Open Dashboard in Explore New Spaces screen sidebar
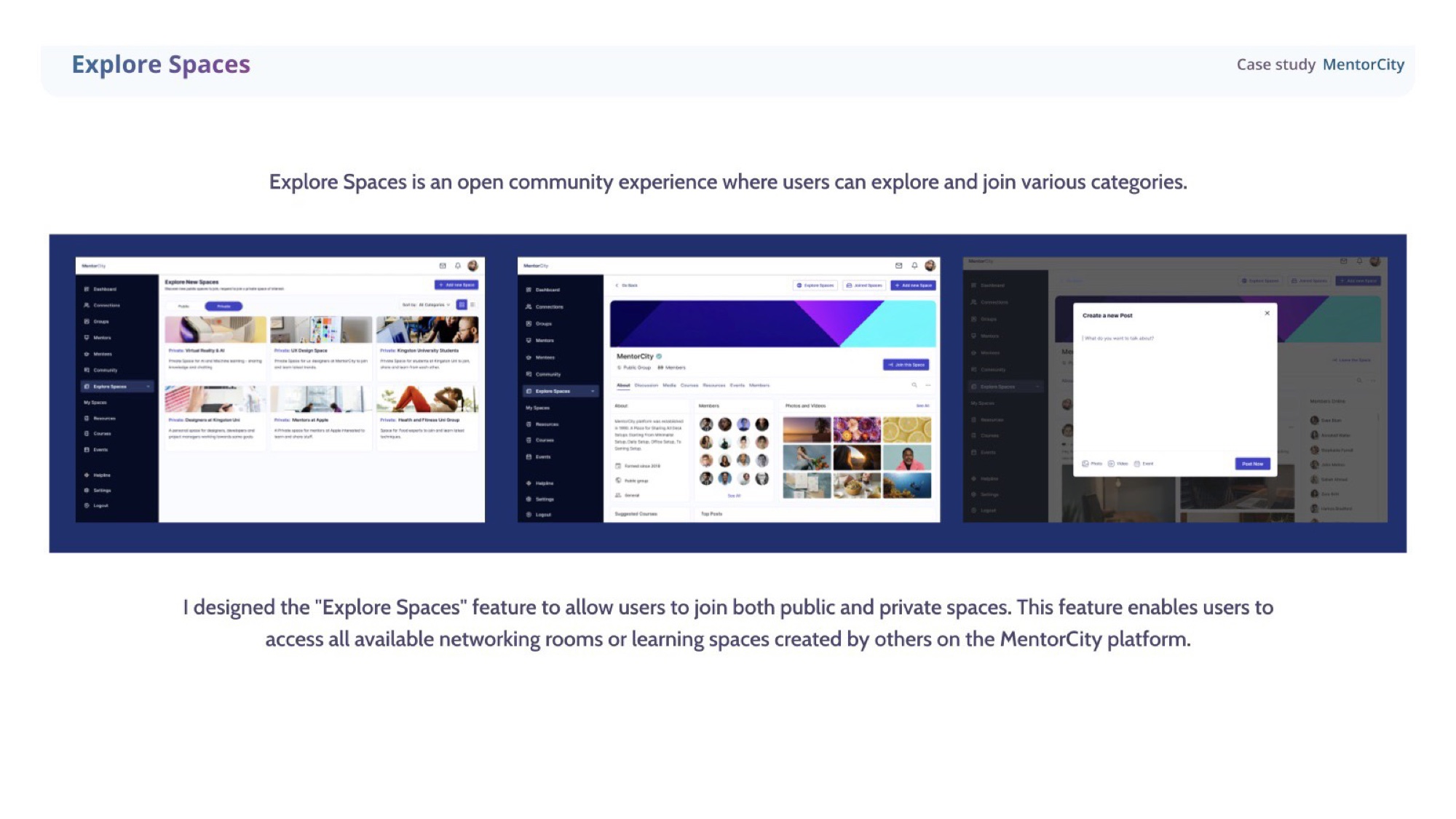Screen dimensions: 1456x819 [x=100, y=289]
